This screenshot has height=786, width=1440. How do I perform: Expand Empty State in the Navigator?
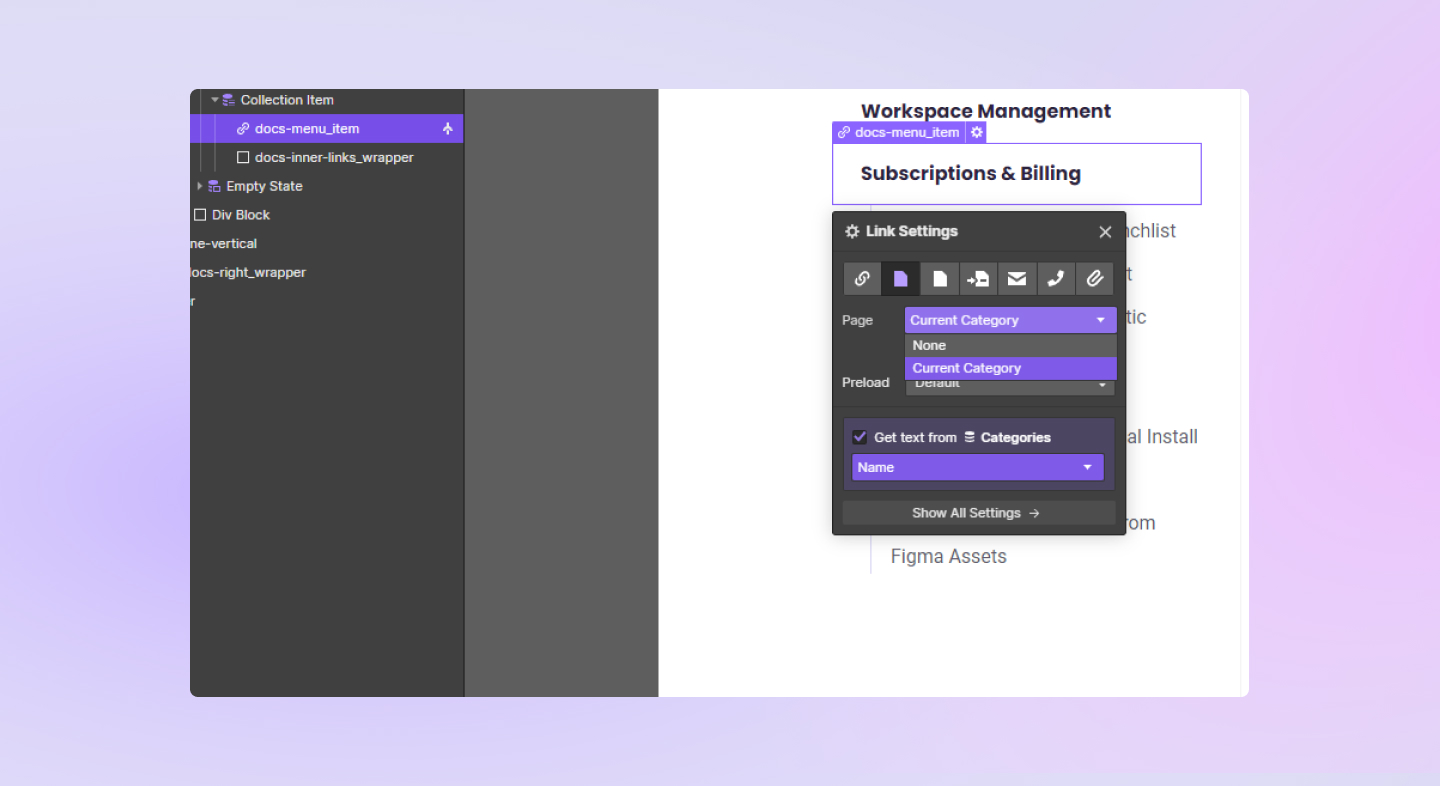coord(199,186)
